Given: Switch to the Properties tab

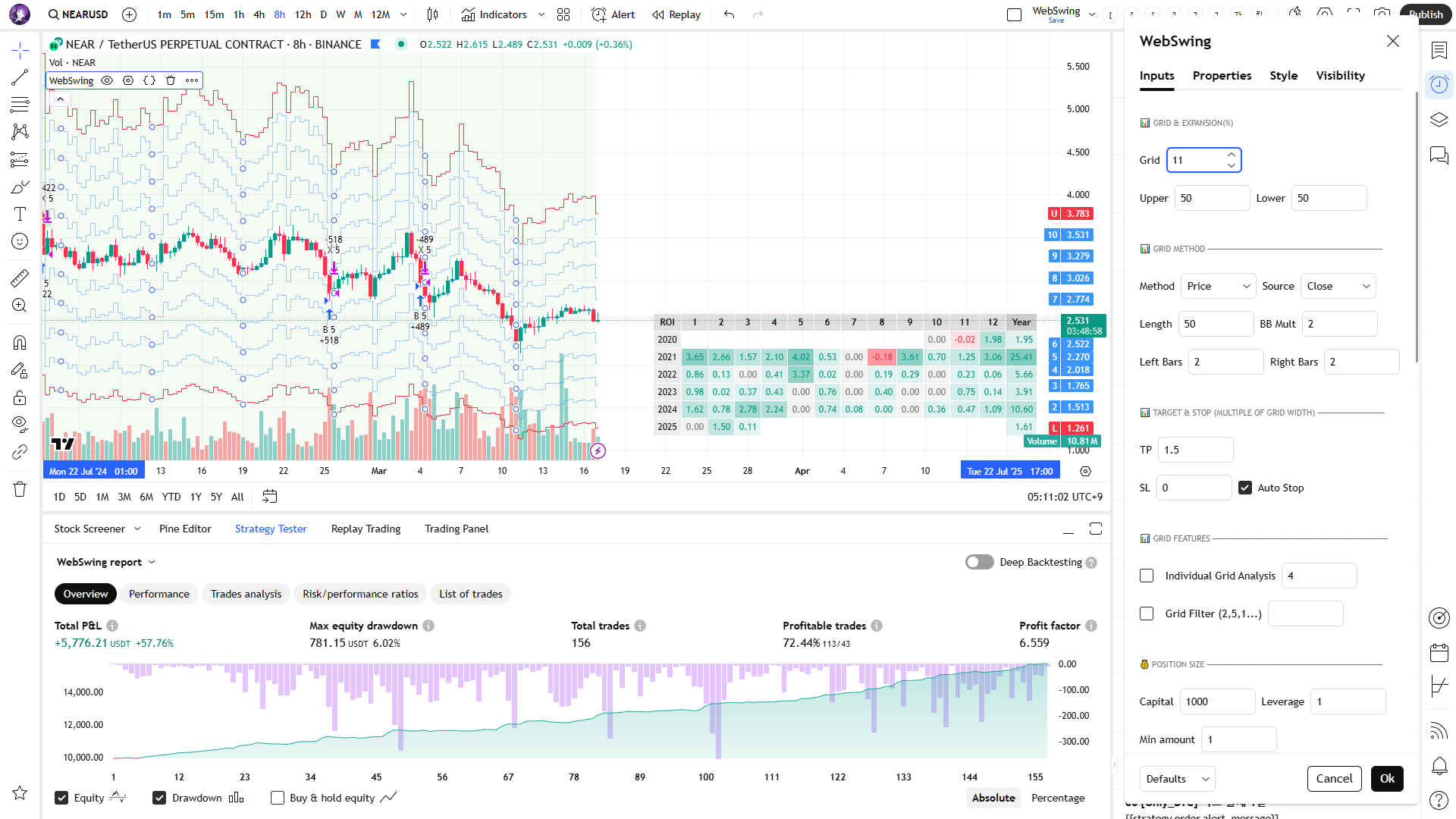Looking at the screenshot, I should tap(1222, 76).
